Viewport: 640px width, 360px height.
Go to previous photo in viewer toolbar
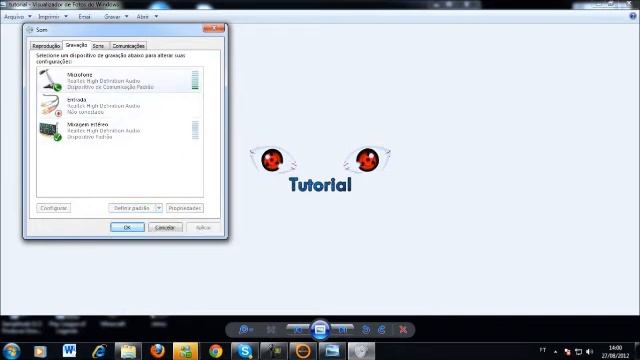(x=298, y=329)
